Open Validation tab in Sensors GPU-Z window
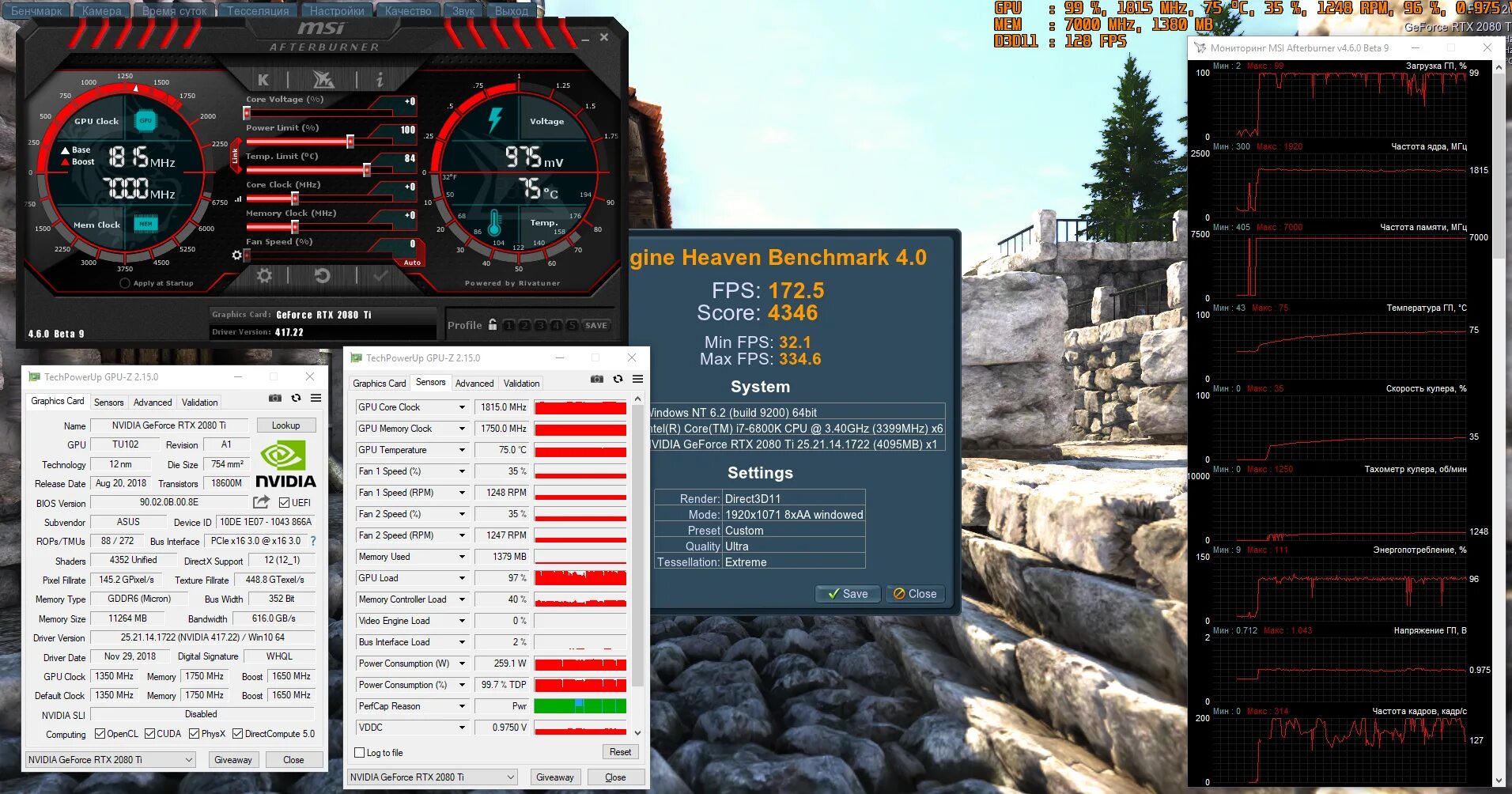1512x794 pixels. pos(522,384)
